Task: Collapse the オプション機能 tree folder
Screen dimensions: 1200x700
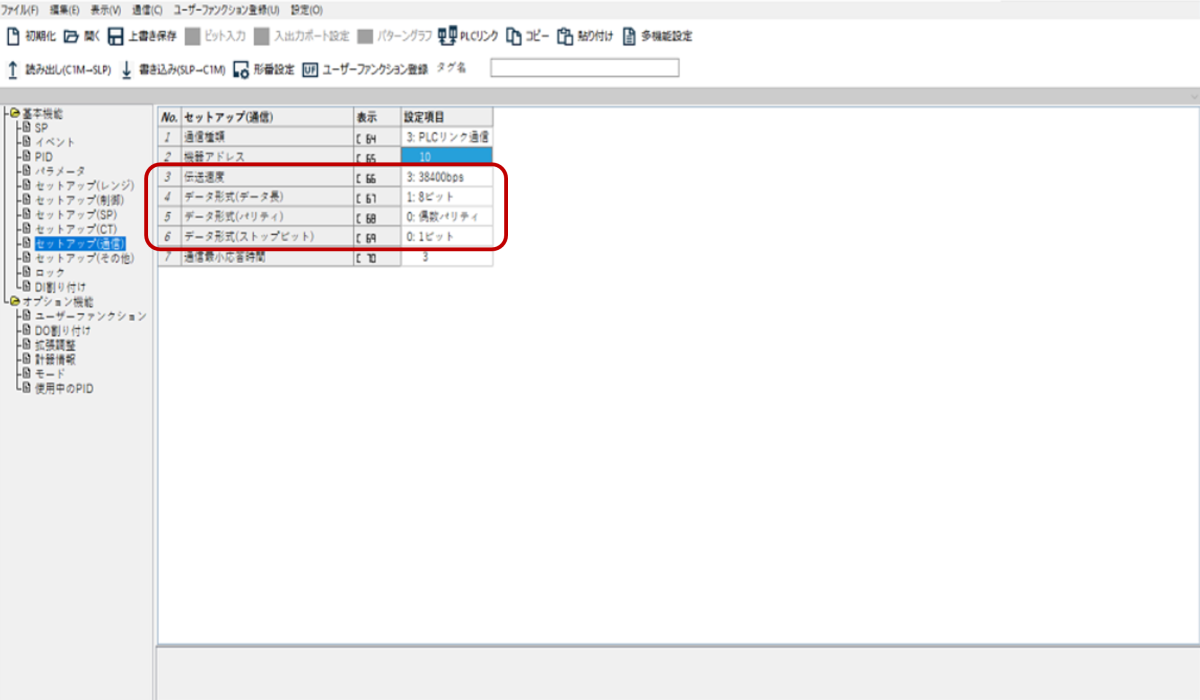Action: pos(14,301)
